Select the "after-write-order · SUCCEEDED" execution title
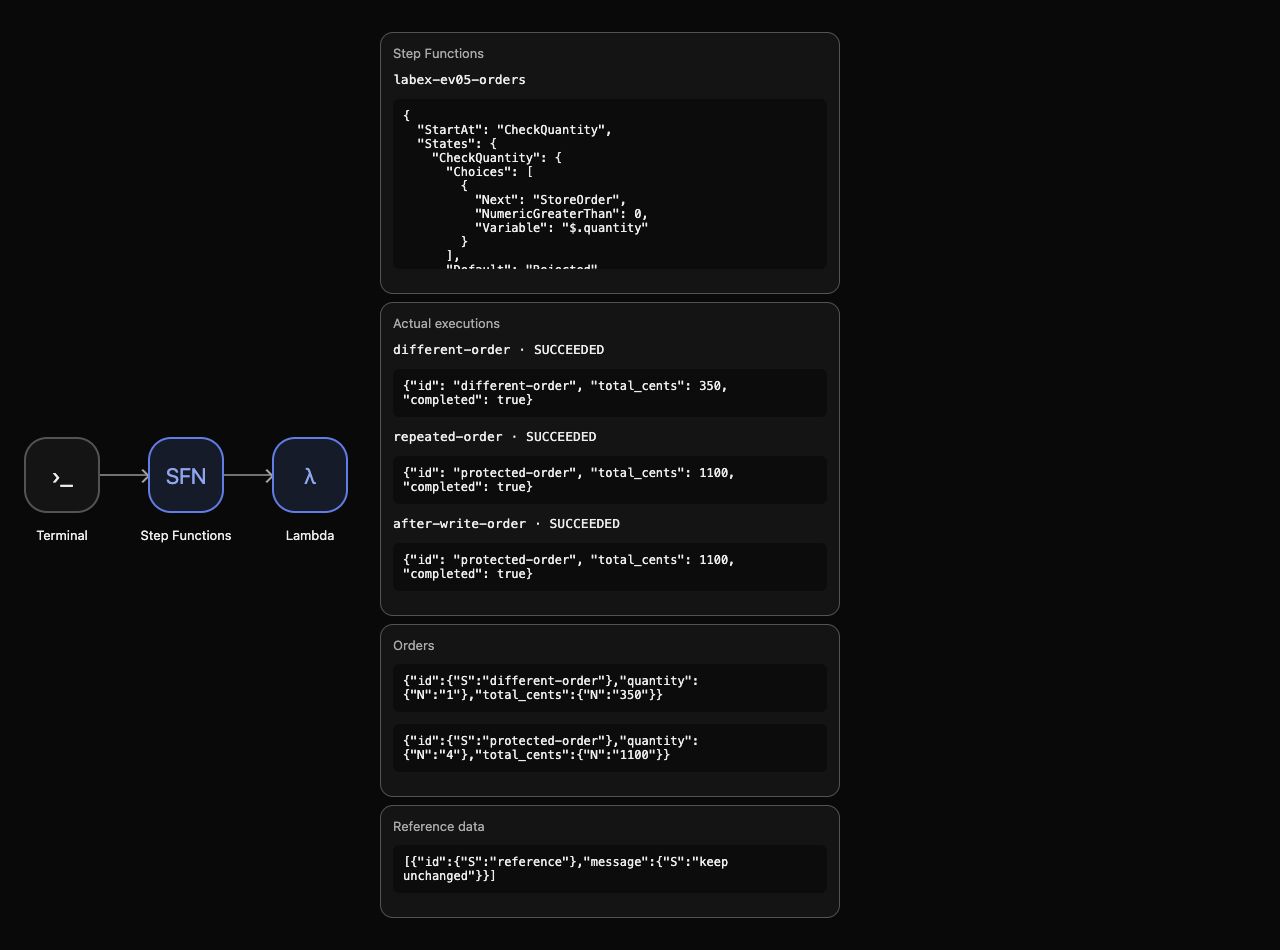Screen dimensions: 1280x950 pos(506,524)
